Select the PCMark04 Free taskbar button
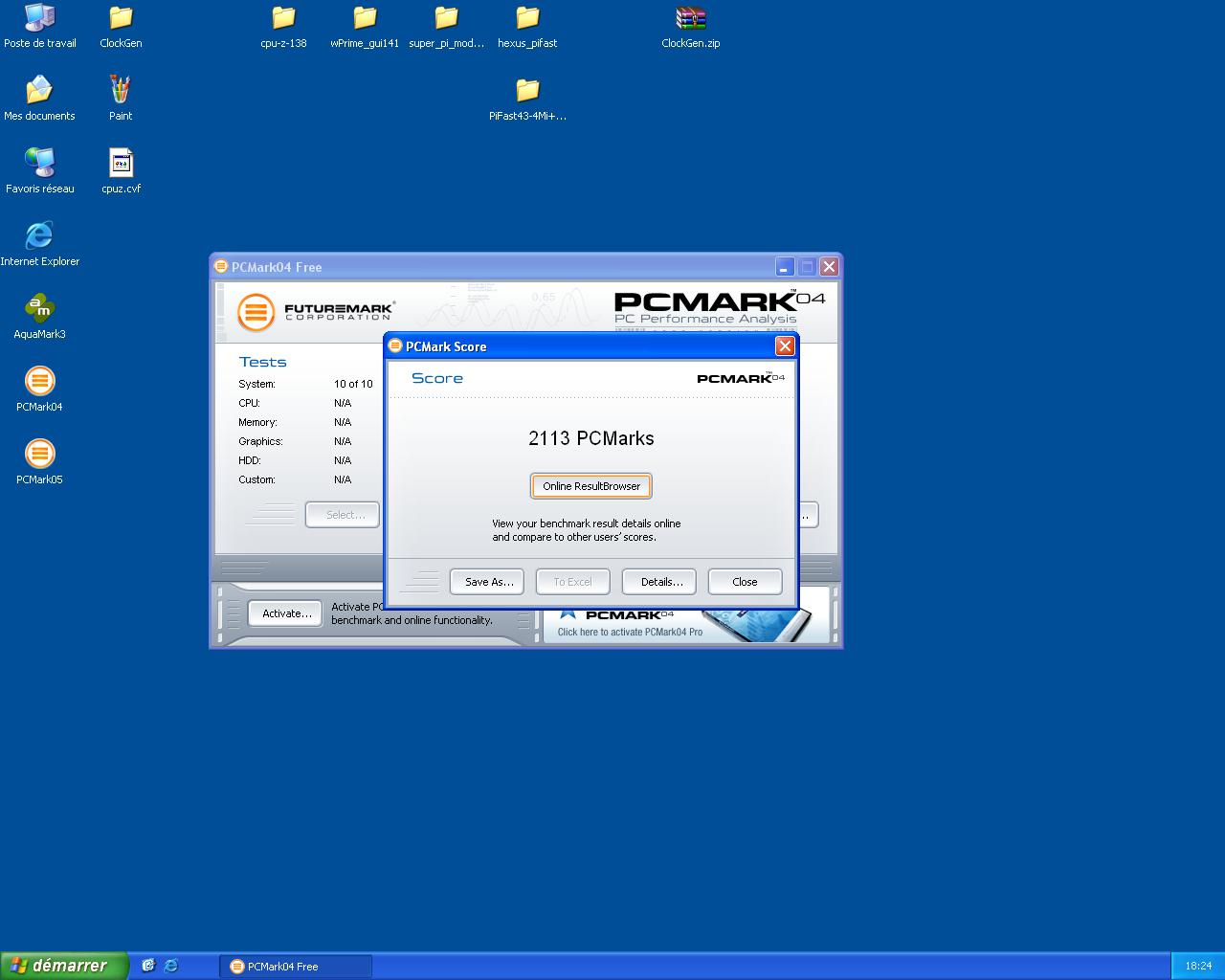Viewport: 1225px width, 980px height. pyautogui.click(x=296, y=967)
